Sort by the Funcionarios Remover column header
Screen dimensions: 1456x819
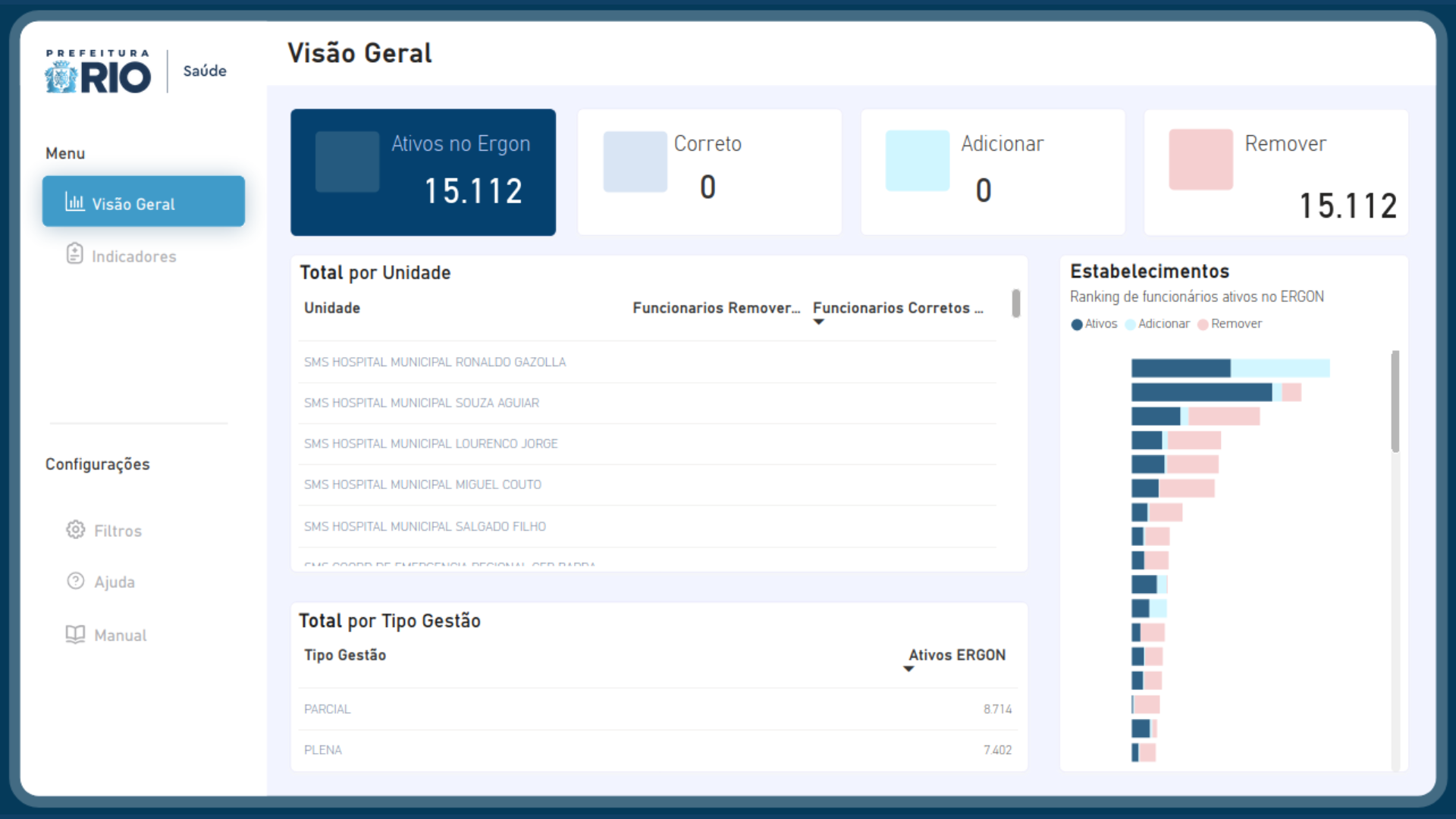(716, 308)
